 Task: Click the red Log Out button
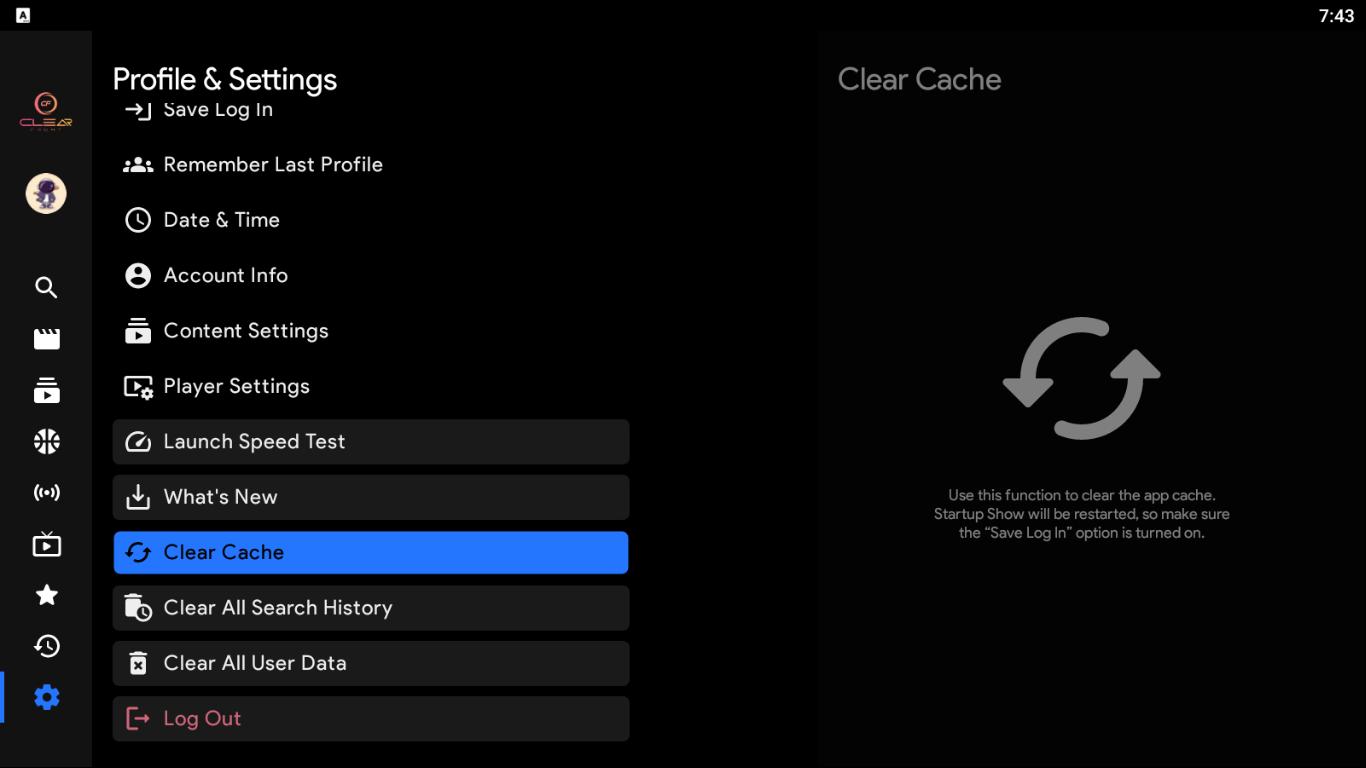[x=371, y=719]
